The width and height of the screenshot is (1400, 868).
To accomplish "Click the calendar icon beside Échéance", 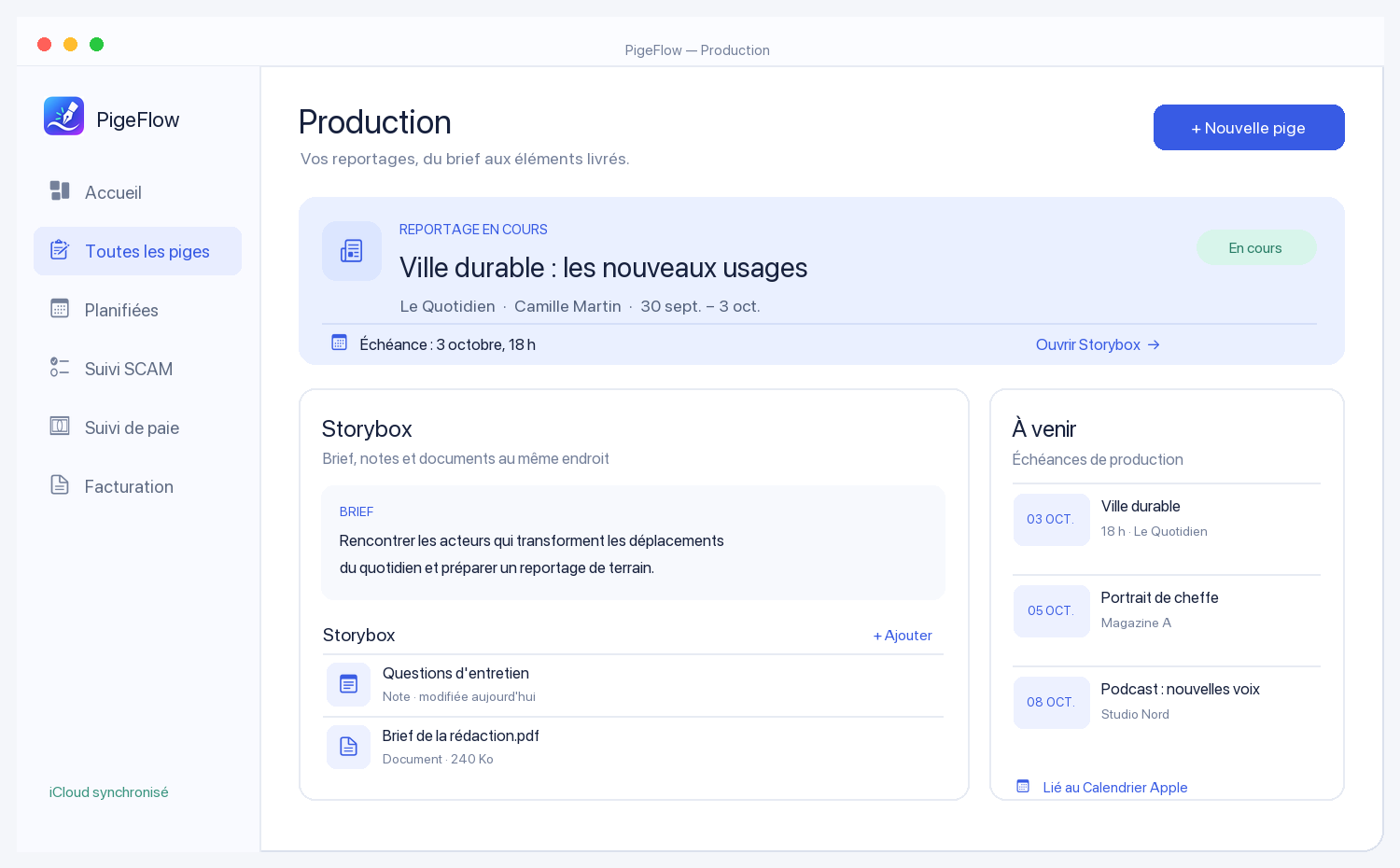I will click(x=340, y=343).
